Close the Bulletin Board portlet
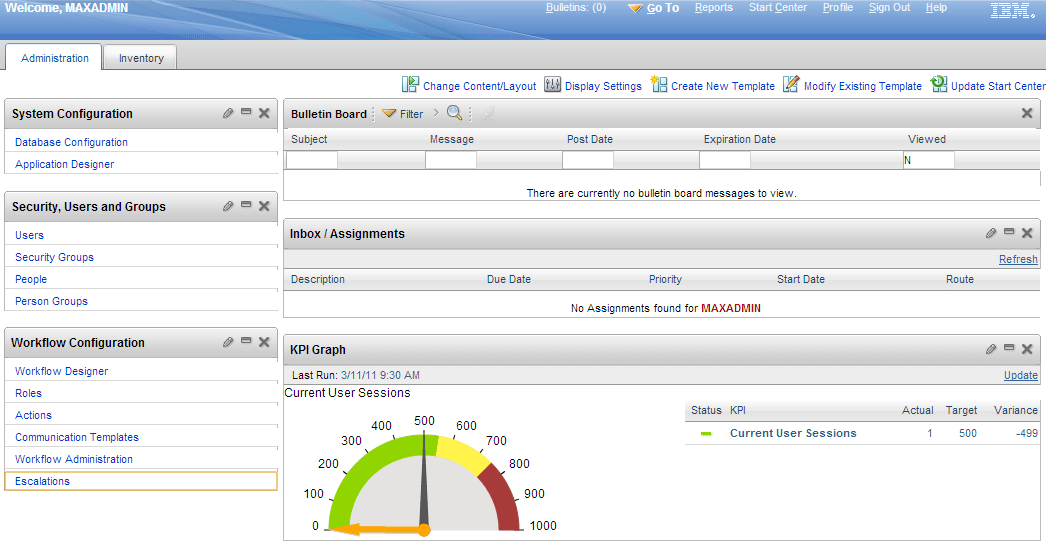This screenshot has width=1046, height=544. tap(1027, 113)
